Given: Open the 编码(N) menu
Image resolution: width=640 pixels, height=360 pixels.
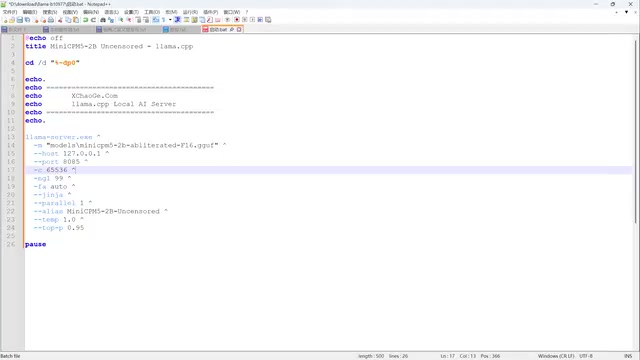Looking at the screenshot, I should pos(91,12).
